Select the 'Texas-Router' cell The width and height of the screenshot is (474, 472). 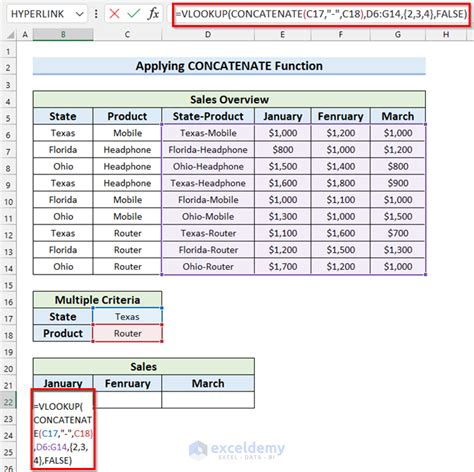tap(208, 233)
